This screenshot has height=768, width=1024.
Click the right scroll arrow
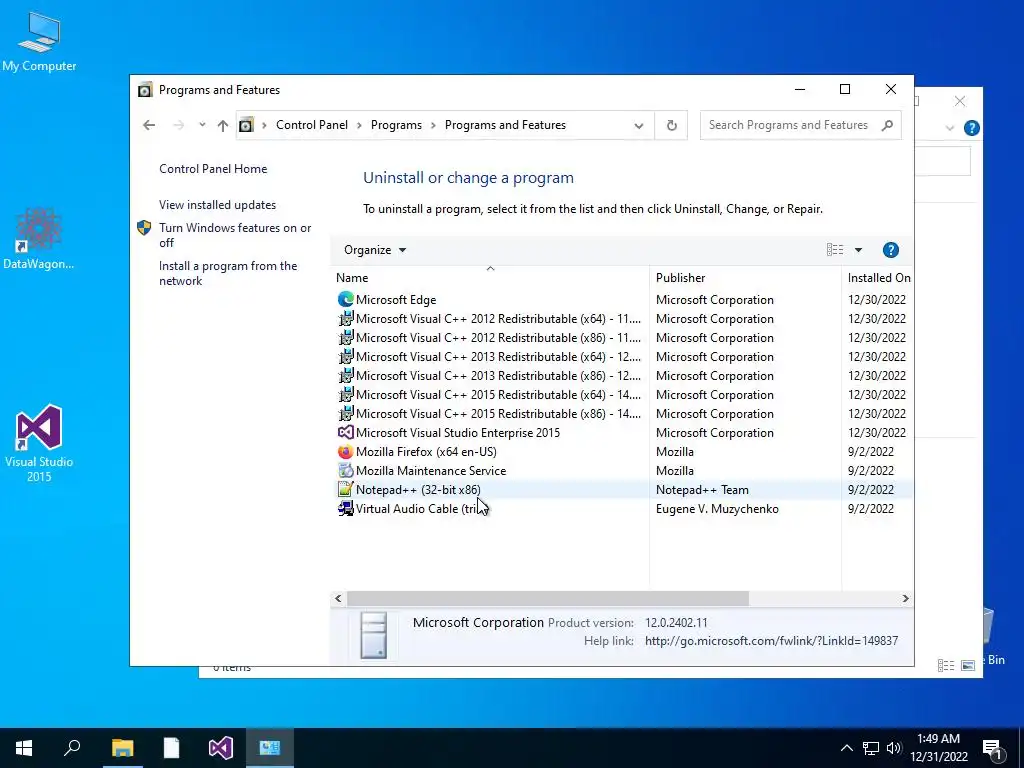pyautogui.click(x=905, y=598)
